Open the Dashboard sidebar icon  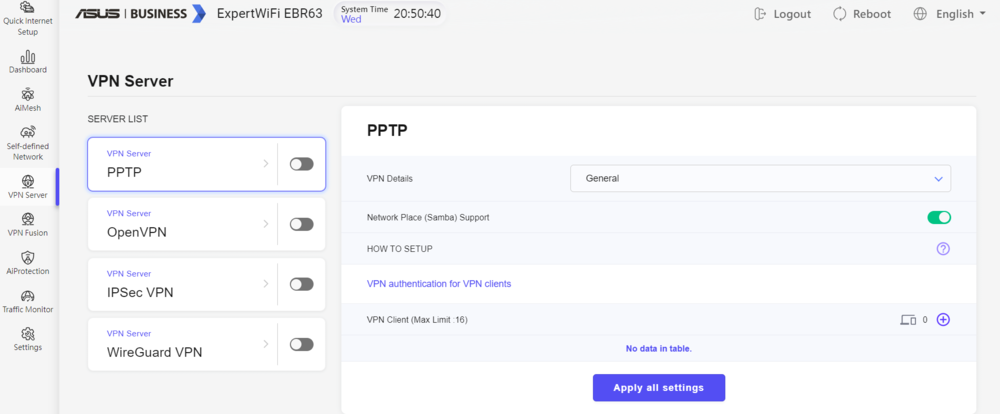28,57
